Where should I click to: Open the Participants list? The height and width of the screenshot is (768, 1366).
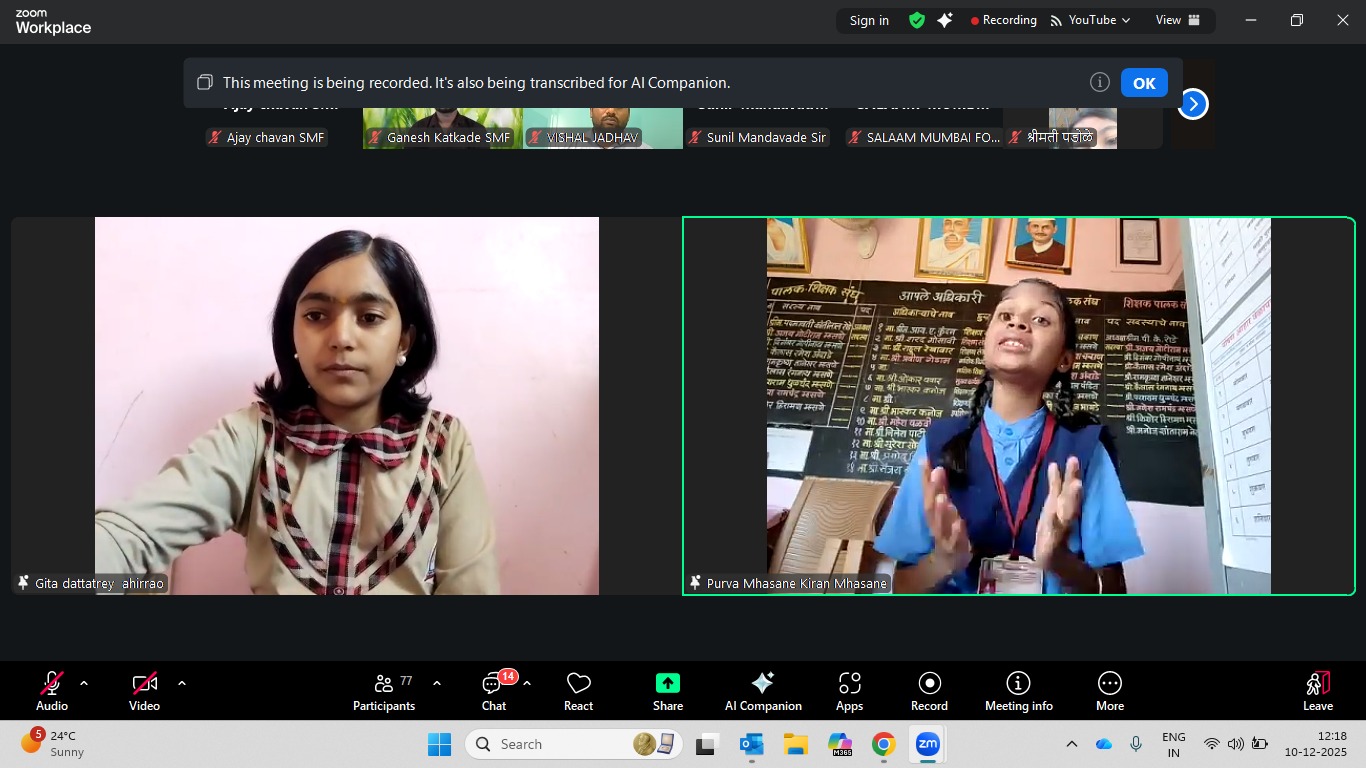point(384,691)
